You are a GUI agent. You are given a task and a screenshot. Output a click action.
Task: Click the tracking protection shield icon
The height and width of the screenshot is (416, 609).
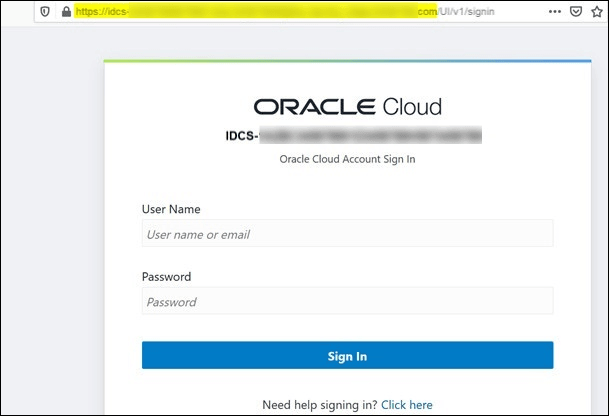pyautogui.click(x=45, y=12)
